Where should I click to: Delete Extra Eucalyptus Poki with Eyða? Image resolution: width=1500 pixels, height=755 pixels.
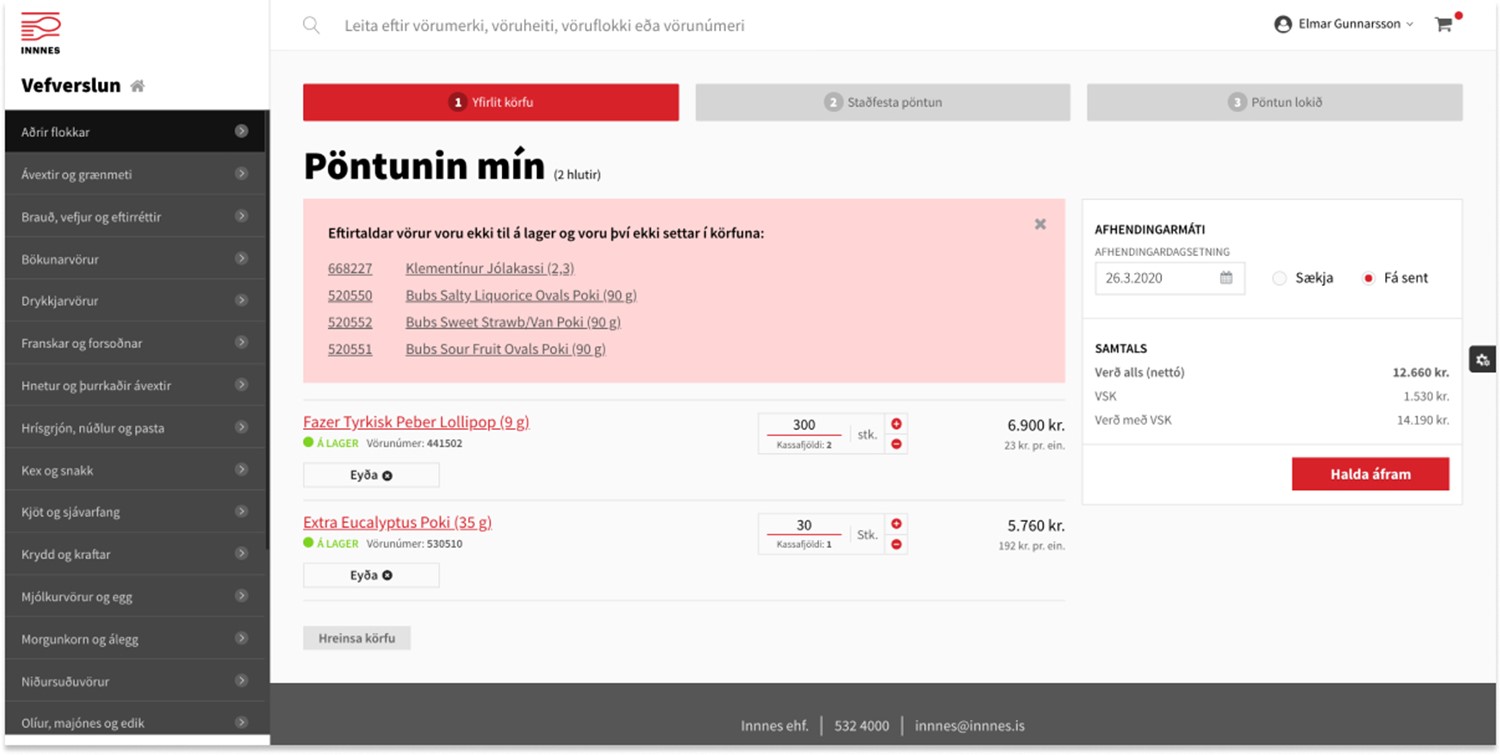371,575
